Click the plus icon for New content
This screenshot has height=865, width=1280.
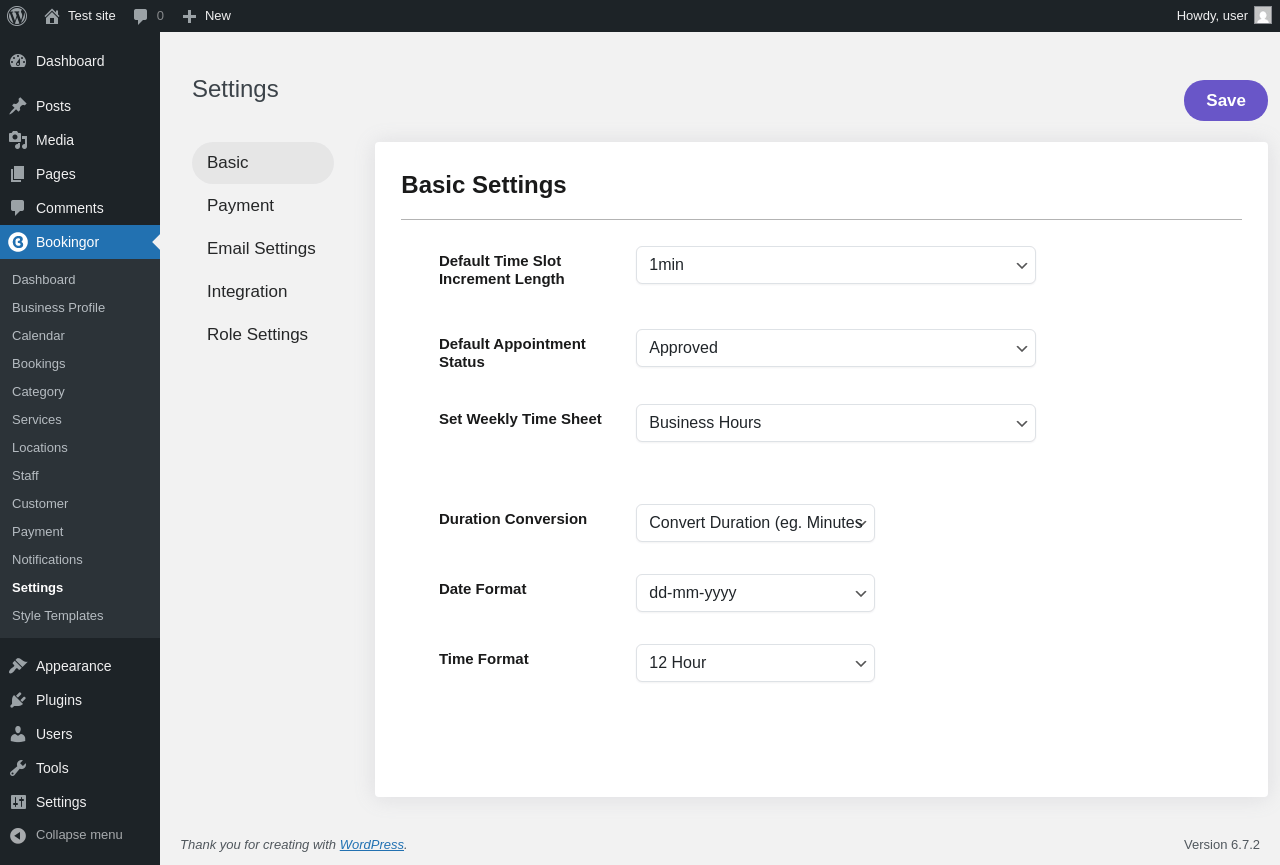(189, 16)
